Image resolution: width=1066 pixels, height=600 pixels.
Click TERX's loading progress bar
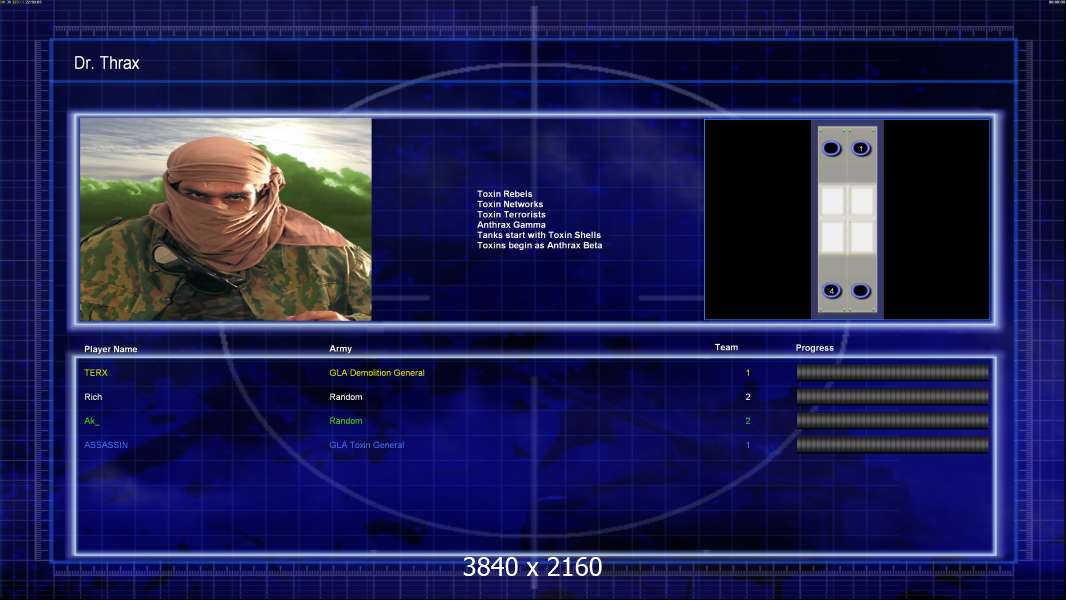(x=893, y=372)
